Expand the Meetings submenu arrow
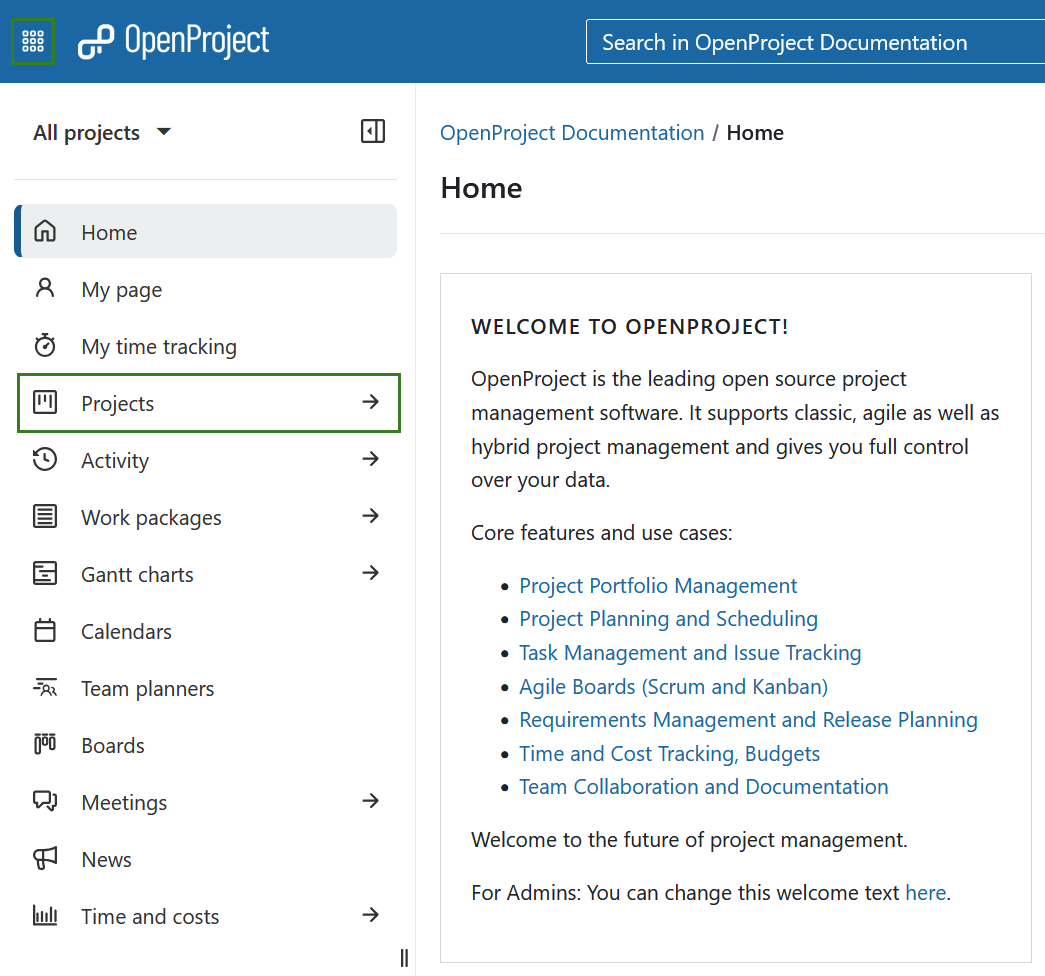 pyautogui.click(x=370, y=801)
